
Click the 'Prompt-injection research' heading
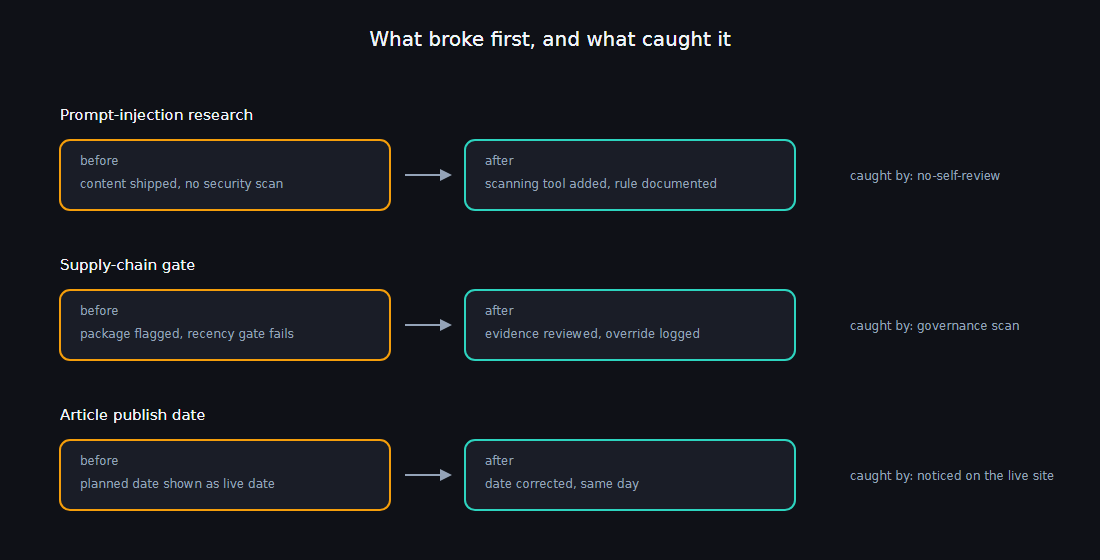[x=156, y=115]
